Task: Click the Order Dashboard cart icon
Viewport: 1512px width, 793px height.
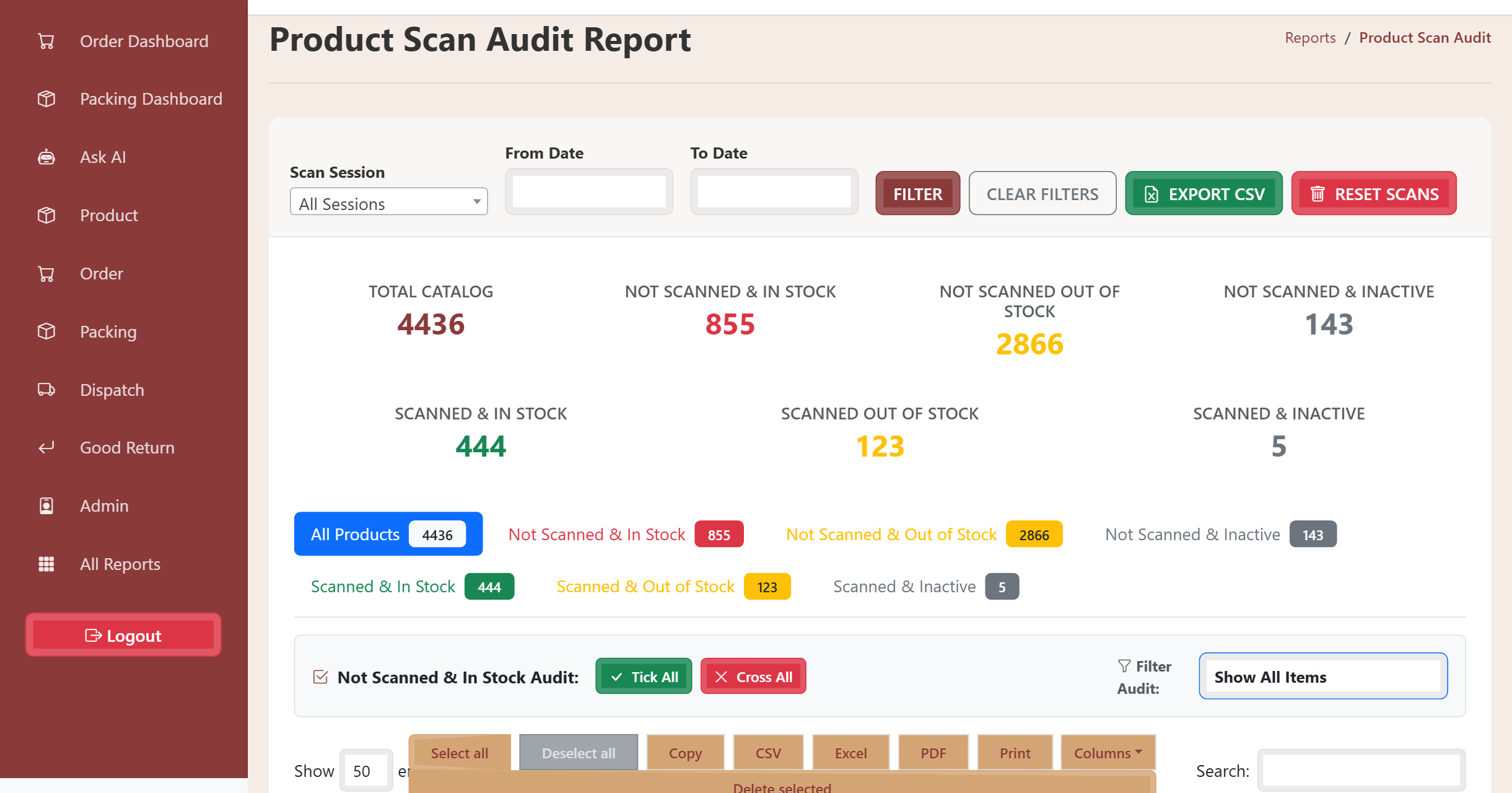Action: tap(46, 41)
